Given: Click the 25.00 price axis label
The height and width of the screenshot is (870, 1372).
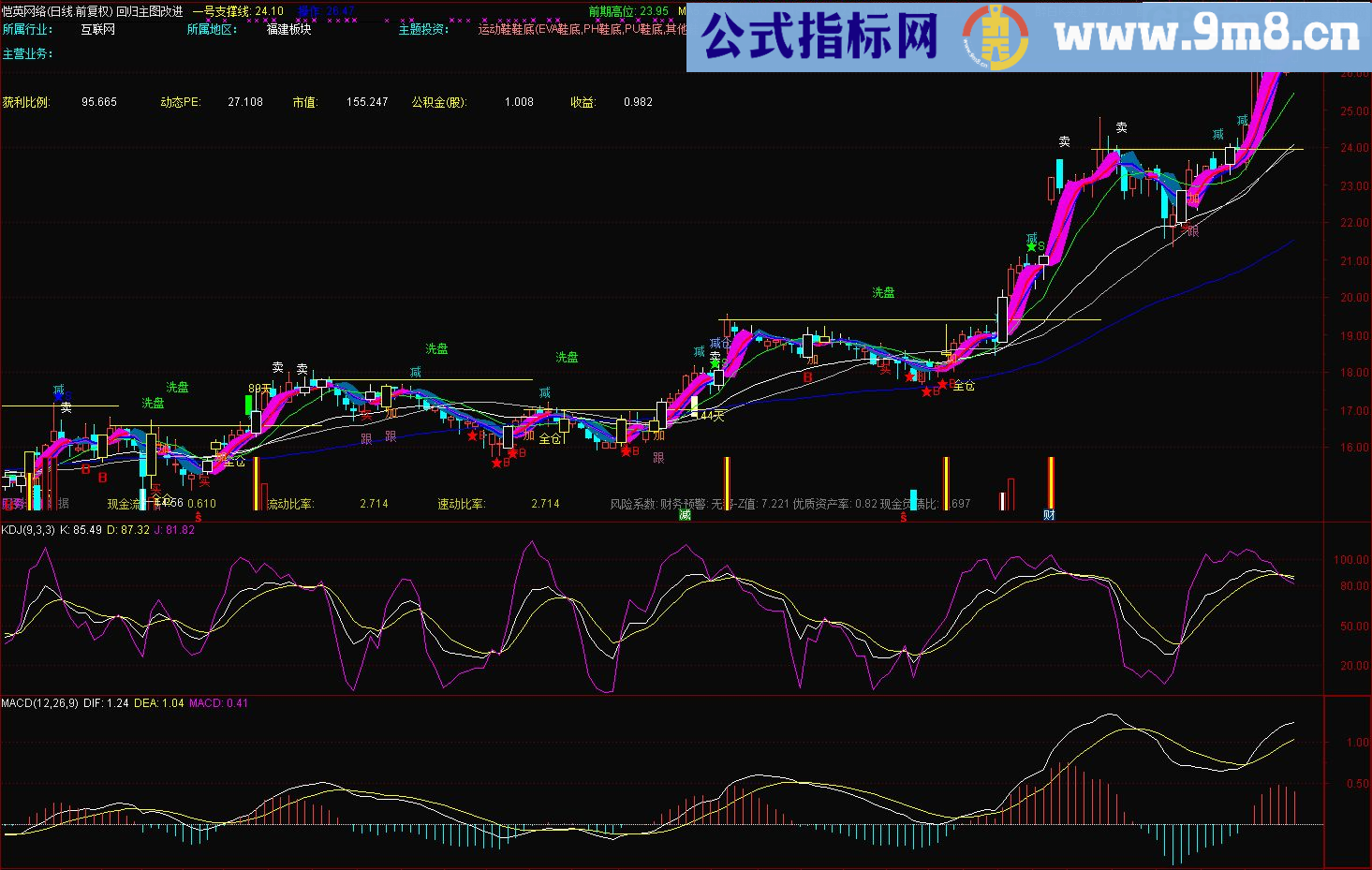Looking at the screenshot, I should click(1354, 111).
